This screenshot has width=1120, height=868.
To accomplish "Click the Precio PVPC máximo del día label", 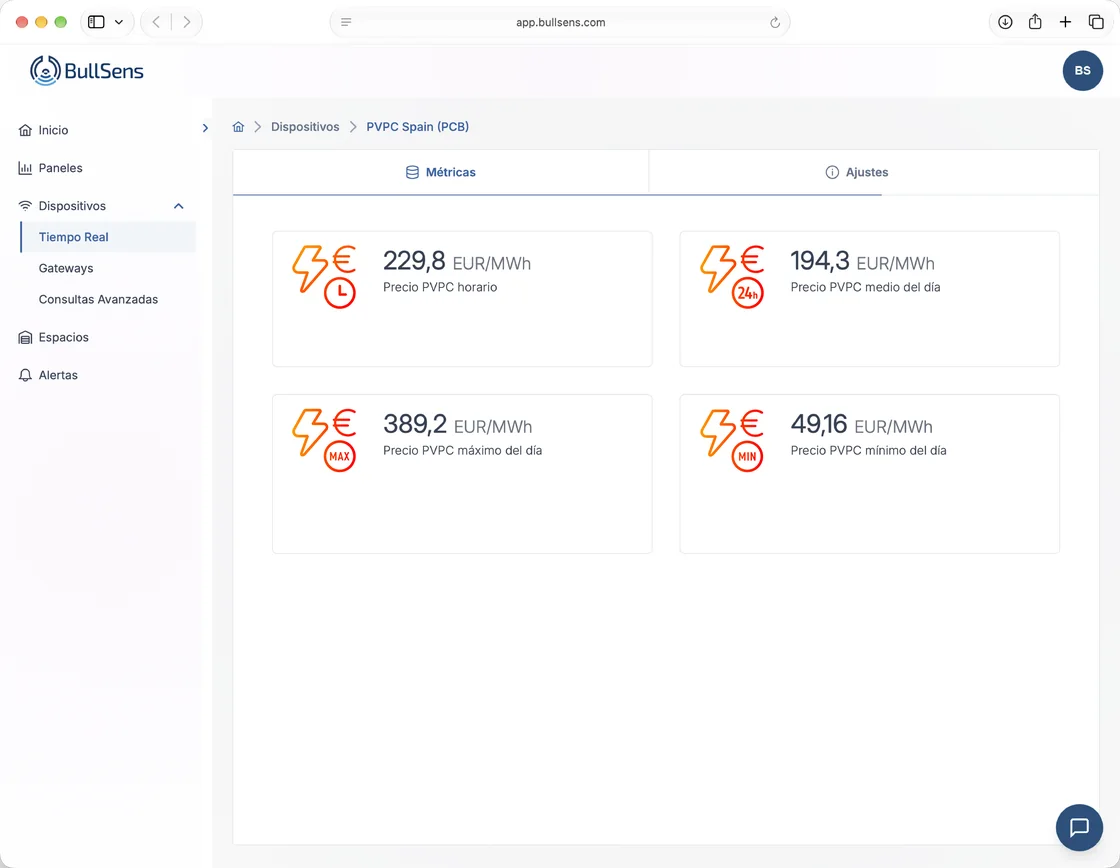I will click(463, 451).
